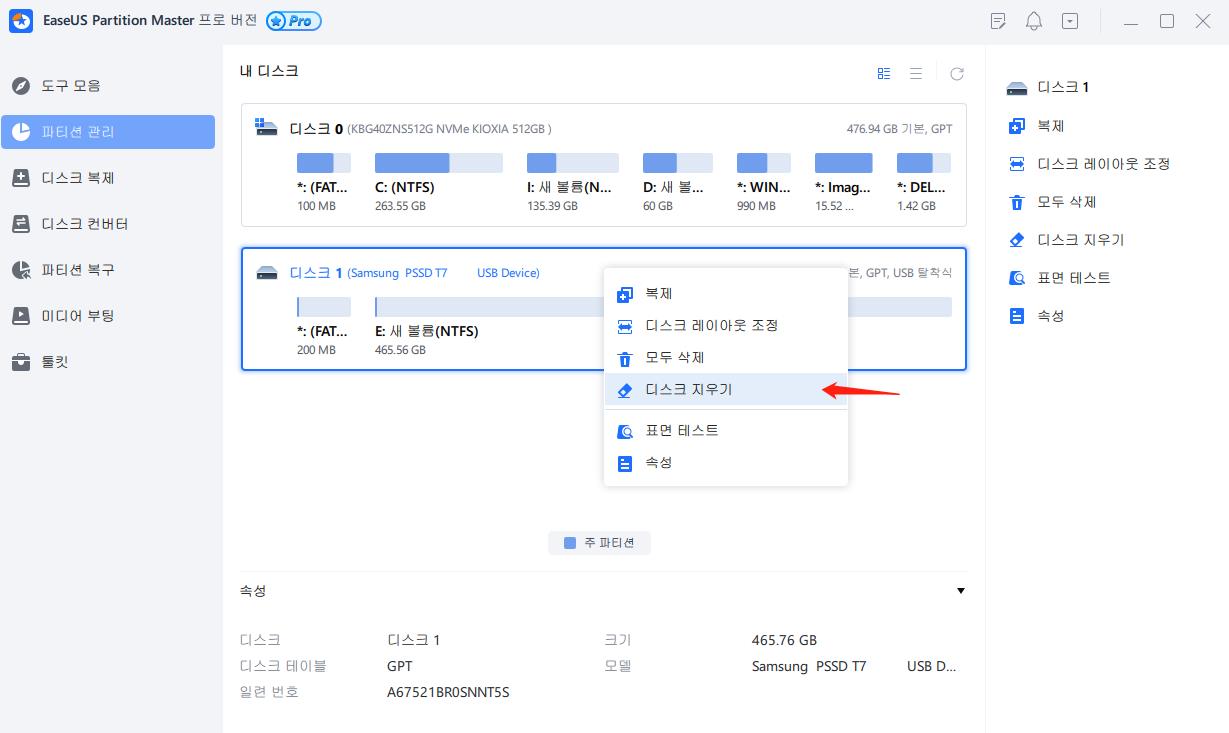
Task: Open 툴킷 in the sidebar
Action: pyautogui.click(x=108, y=362)
